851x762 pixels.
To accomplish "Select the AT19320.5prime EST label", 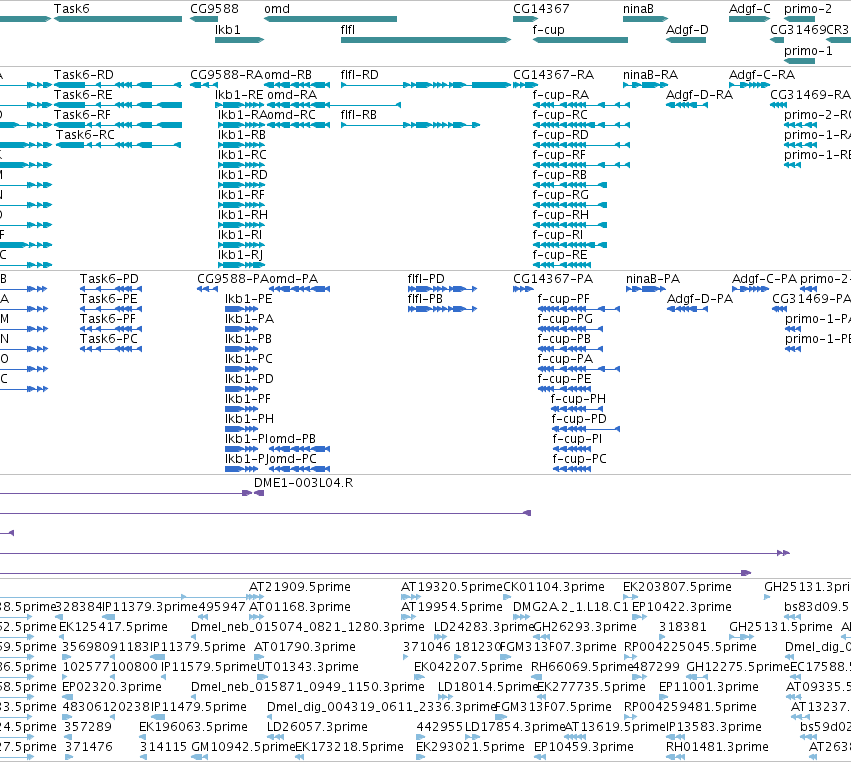I will click(452, 587).
